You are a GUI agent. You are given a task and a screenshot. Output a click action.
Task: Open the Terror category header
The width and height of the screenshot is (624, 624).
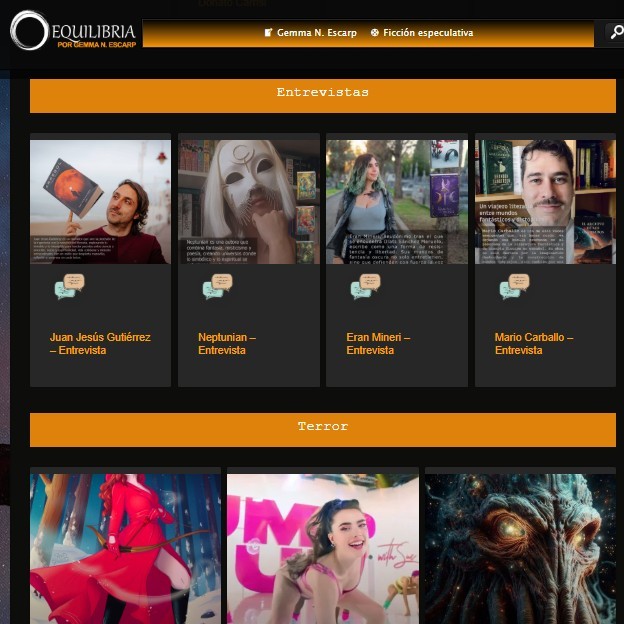click(322, 427)
